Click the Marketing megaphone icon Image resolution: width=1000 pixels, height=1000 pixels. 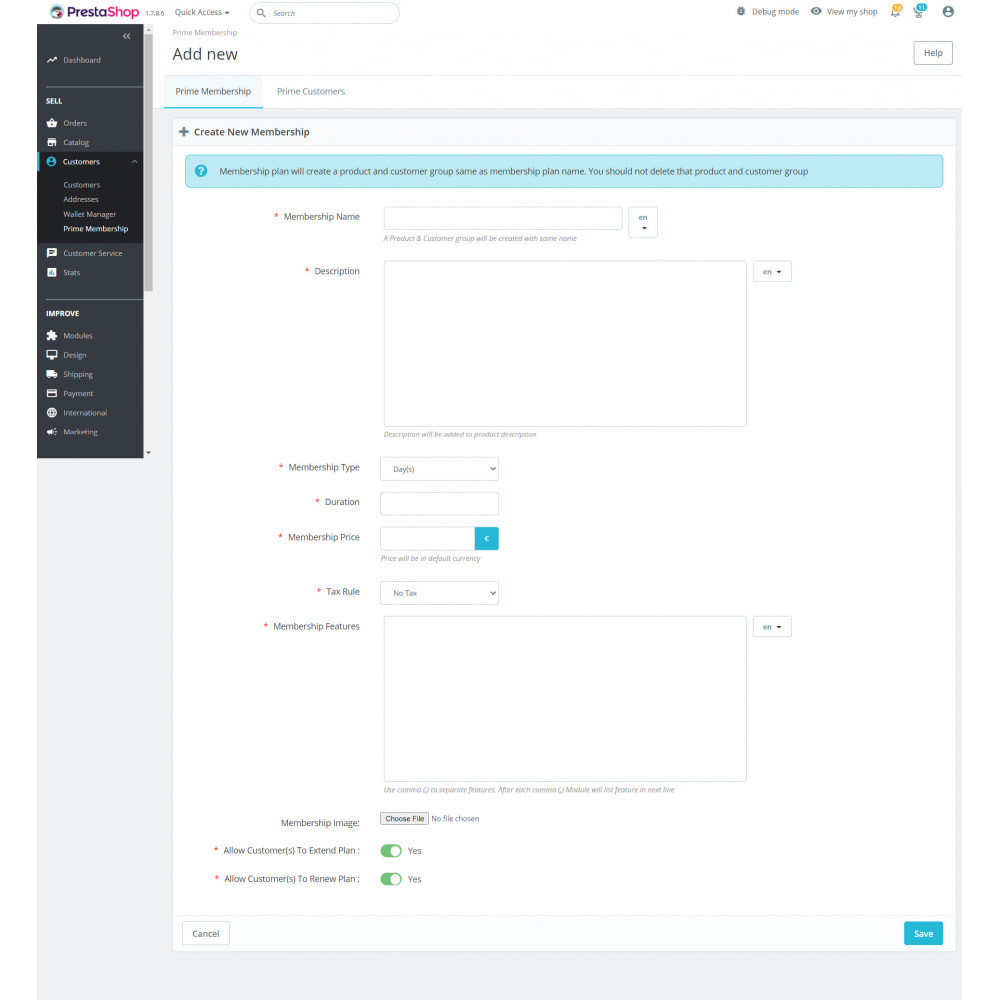pos(52,432)
